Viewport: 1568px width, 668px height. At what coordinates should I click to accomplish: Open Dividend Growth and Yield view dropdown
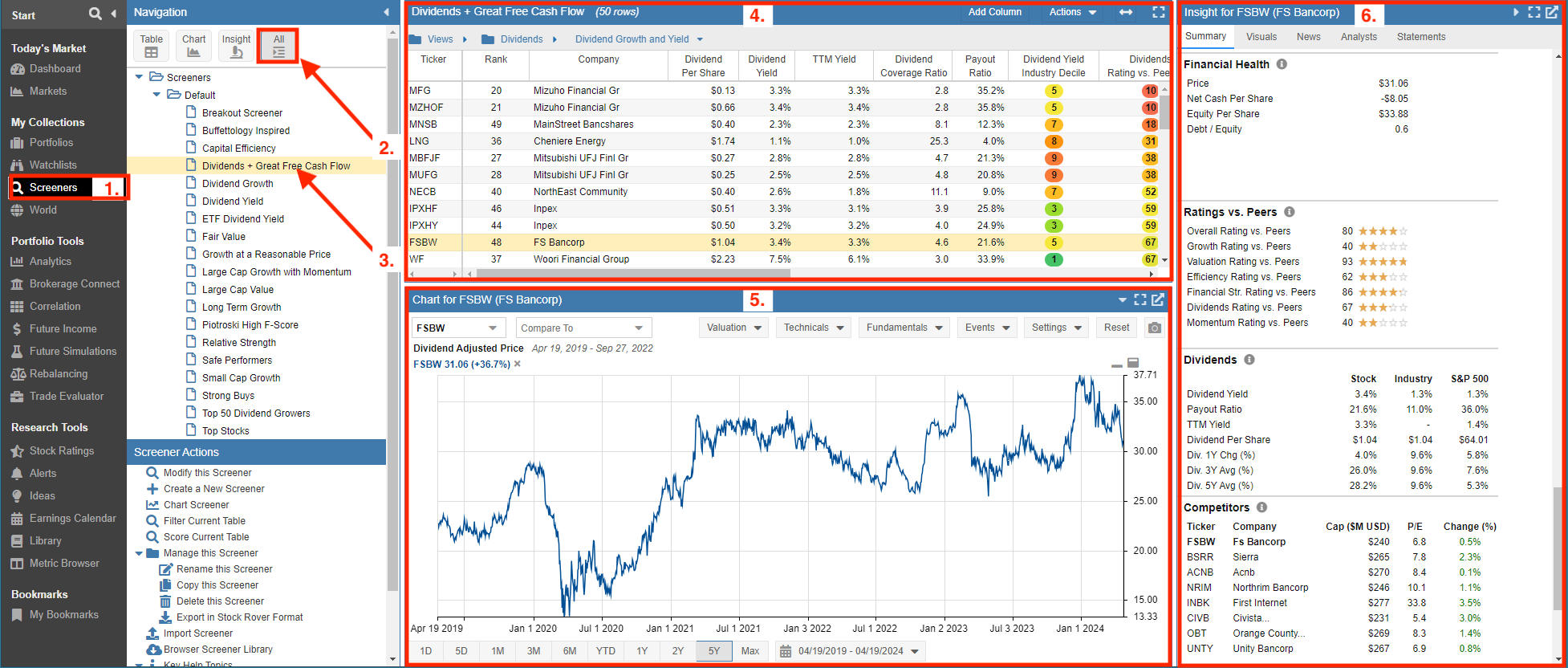[x=639, y=39]
